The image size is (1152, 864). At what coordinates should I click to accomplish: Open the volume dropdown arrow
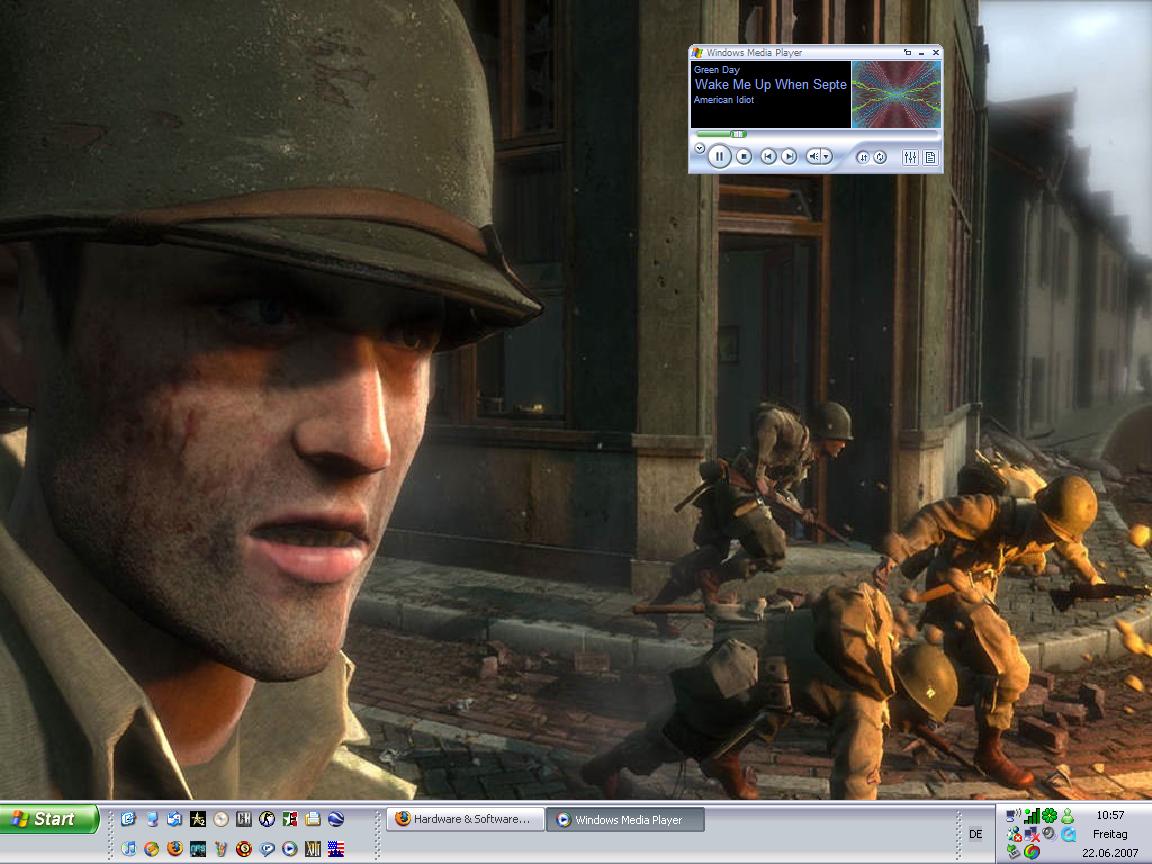827,156
